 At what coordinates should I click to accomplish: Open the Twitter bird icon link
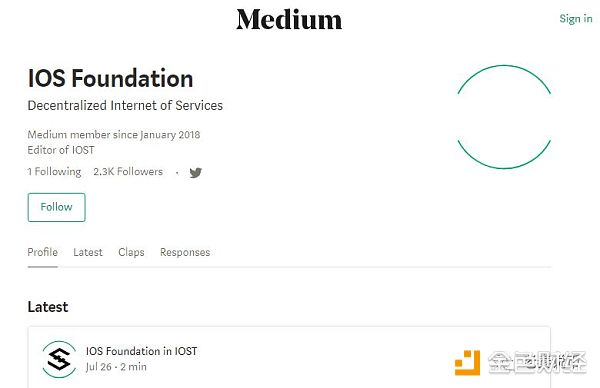(x=196, y=173)
